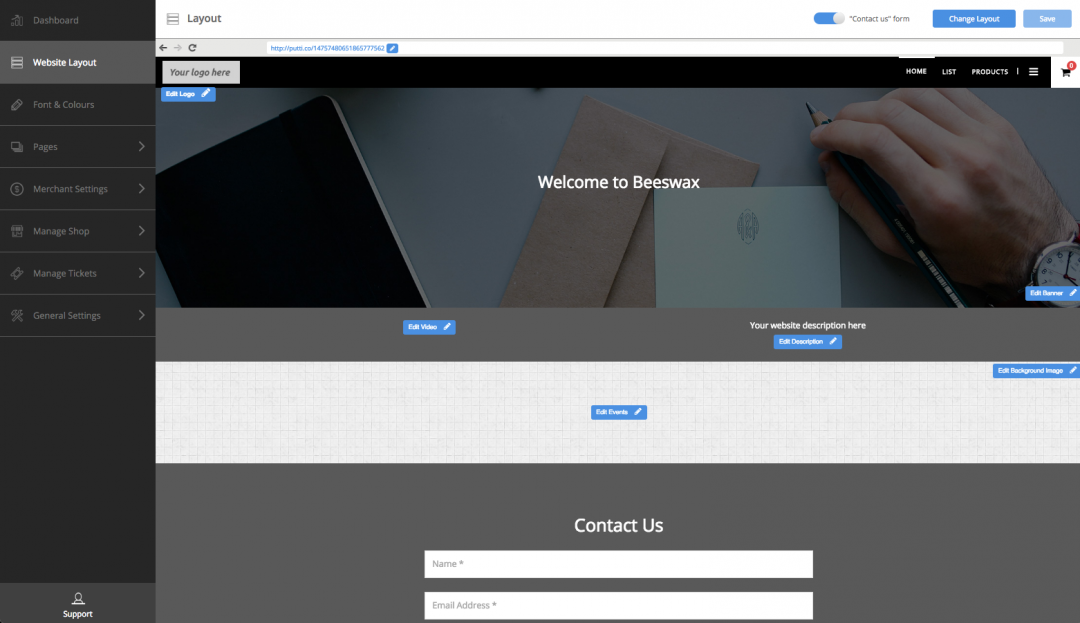The width and height of the screenshot is (1080, 623).
Task: Click the Manage Shop storefront icon
Action: pos(15,230)
